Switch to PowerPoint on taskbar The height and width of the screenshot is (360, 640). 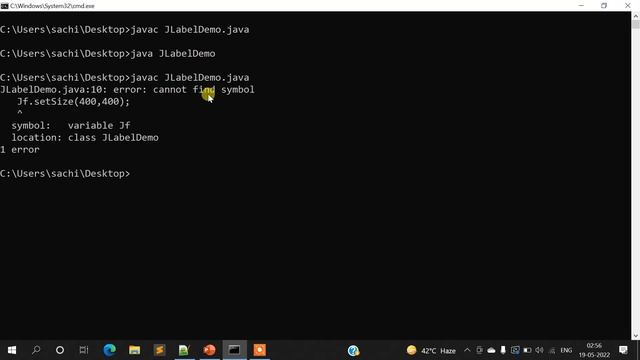(209, 350)
